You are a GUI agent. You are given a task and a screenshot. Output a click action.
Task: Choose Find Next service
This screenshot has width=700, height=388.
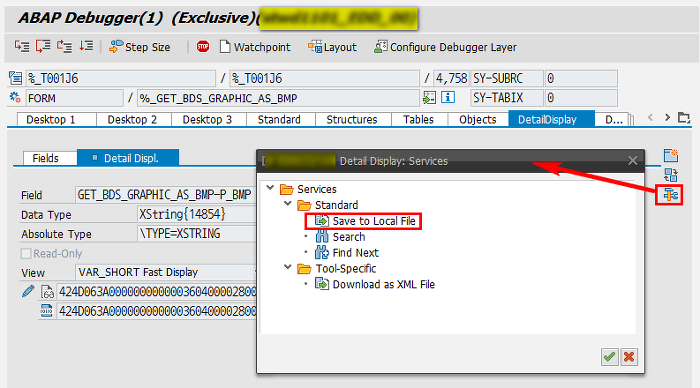tap(347, 253)
